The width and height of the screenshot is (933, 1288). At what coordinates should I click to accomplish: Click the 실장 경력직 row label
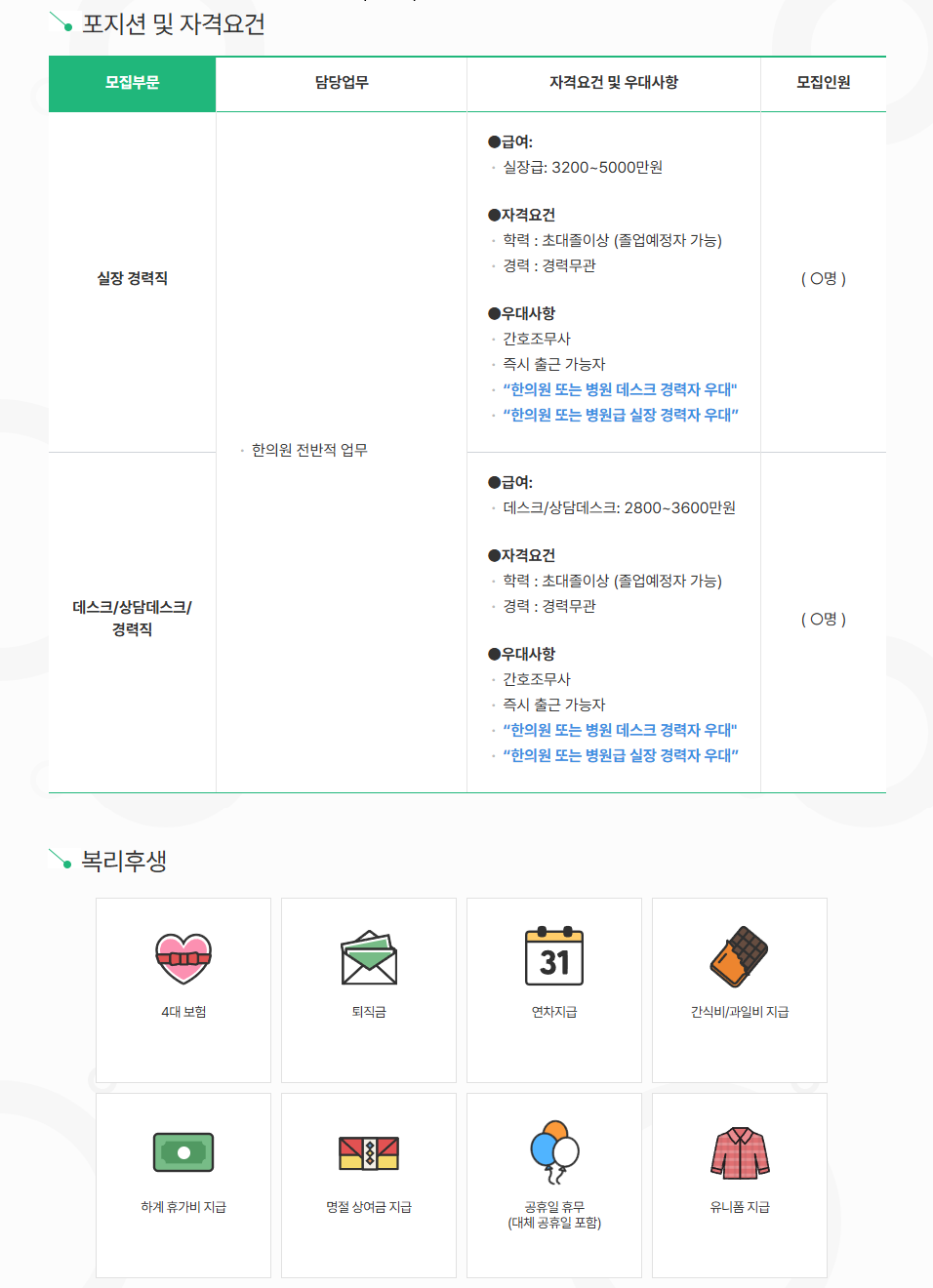(133, 279)
